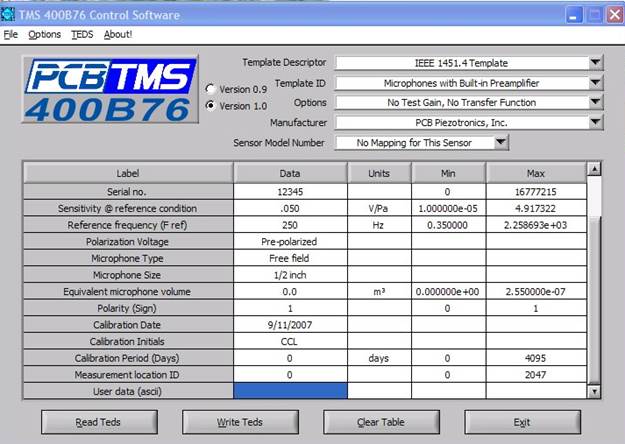Click the Microphone Type row label
Image resolution: width=625 pixels, height=444 pixels.
pyautogui.click(x=128, y=258)
